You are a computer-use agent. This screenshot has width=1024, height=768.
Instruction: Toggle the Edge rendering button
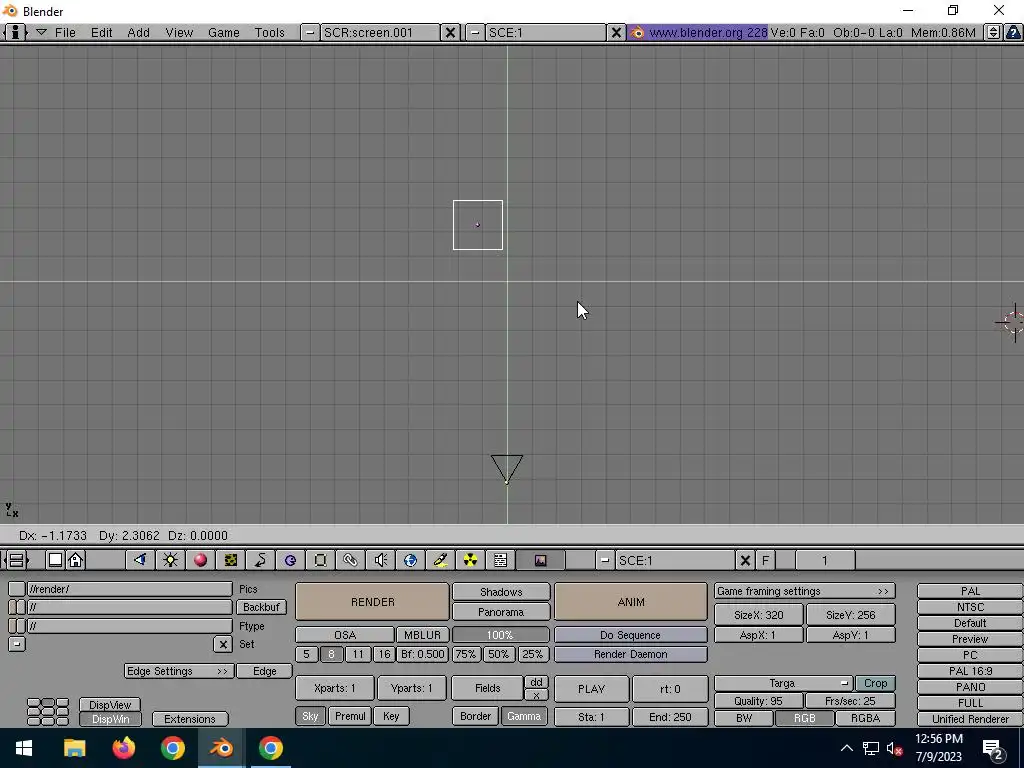click(x=264, y=671)
